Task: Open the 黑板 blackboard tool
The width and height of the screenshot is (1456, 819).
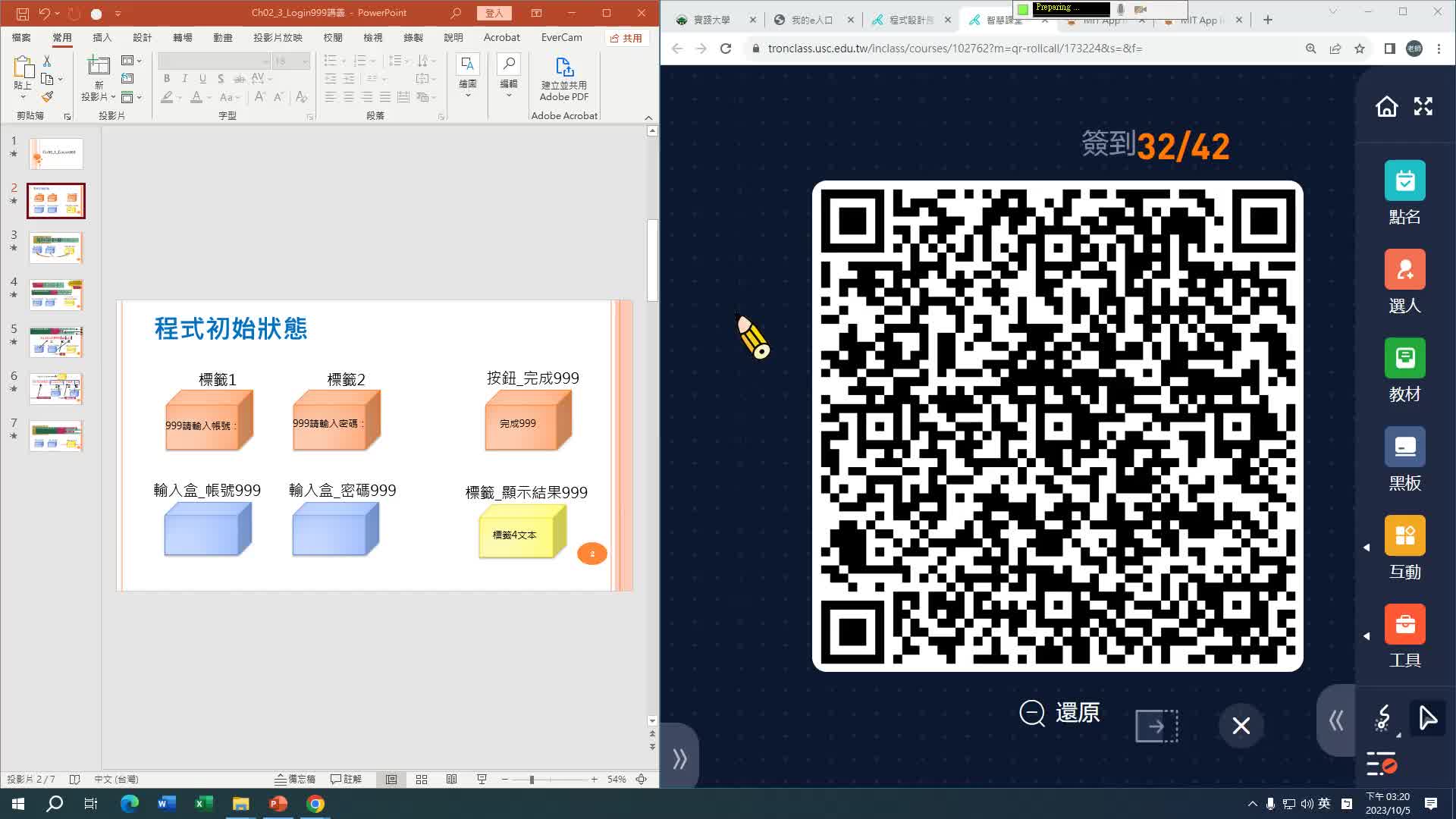Action: coord(1404,459)
